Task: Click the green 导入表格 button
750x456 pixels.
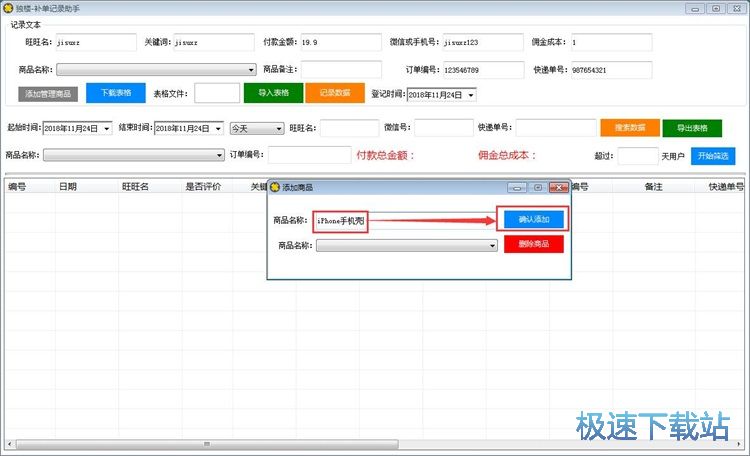Action: click(x=274, y=93)
